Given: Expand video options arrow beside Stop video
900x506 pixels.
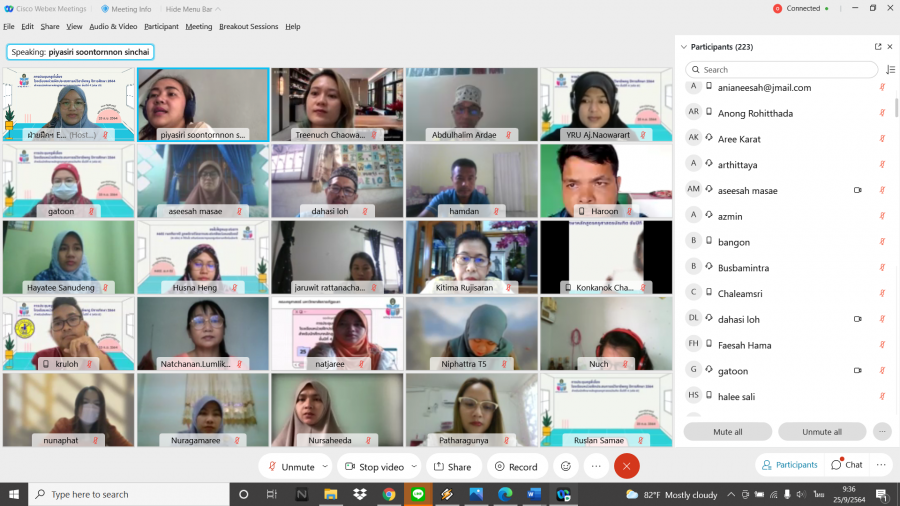Looking at the screenshot, I should (x=415, y=466).
